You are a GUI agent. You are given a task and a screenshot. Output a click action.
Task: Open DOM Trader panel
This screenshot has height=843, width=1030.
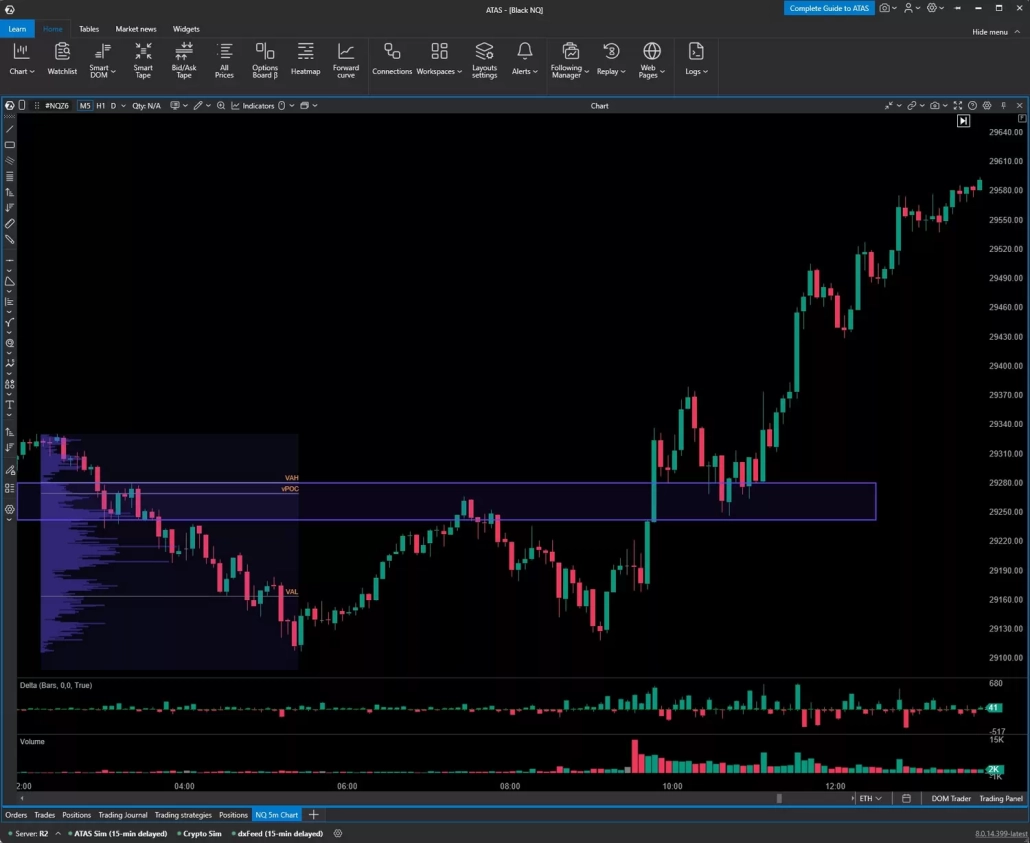951,798
